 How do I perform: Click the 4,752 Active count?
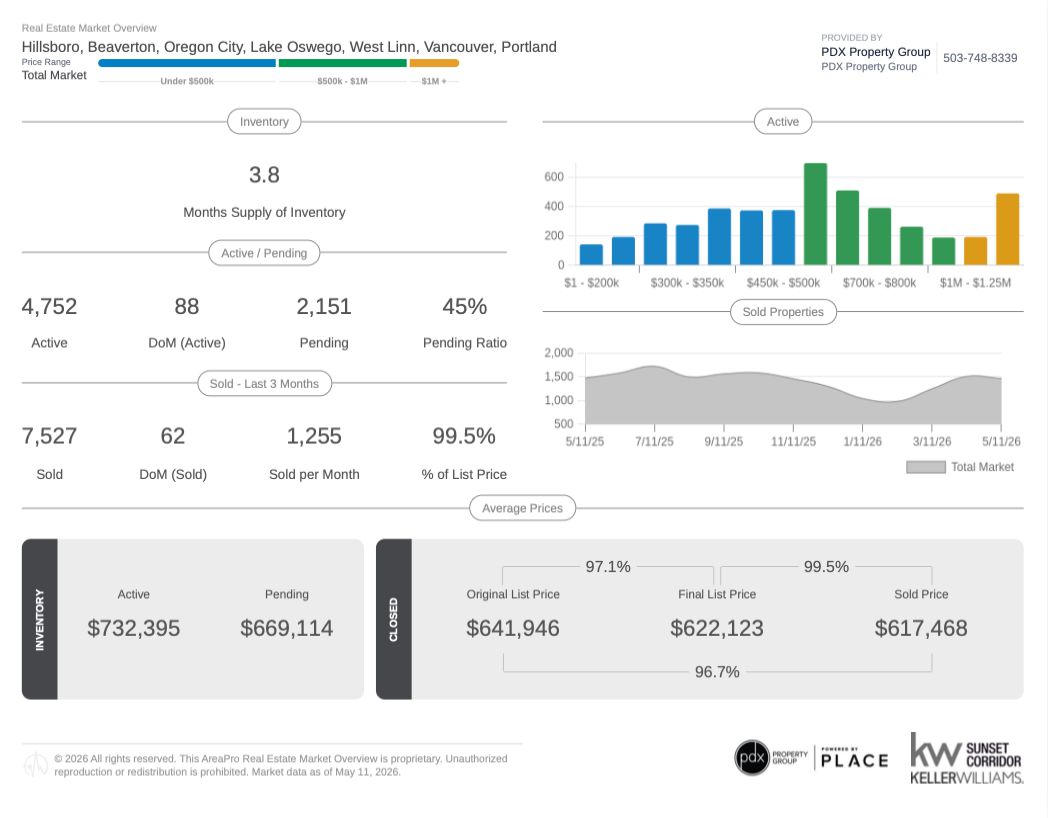[49, 307]
